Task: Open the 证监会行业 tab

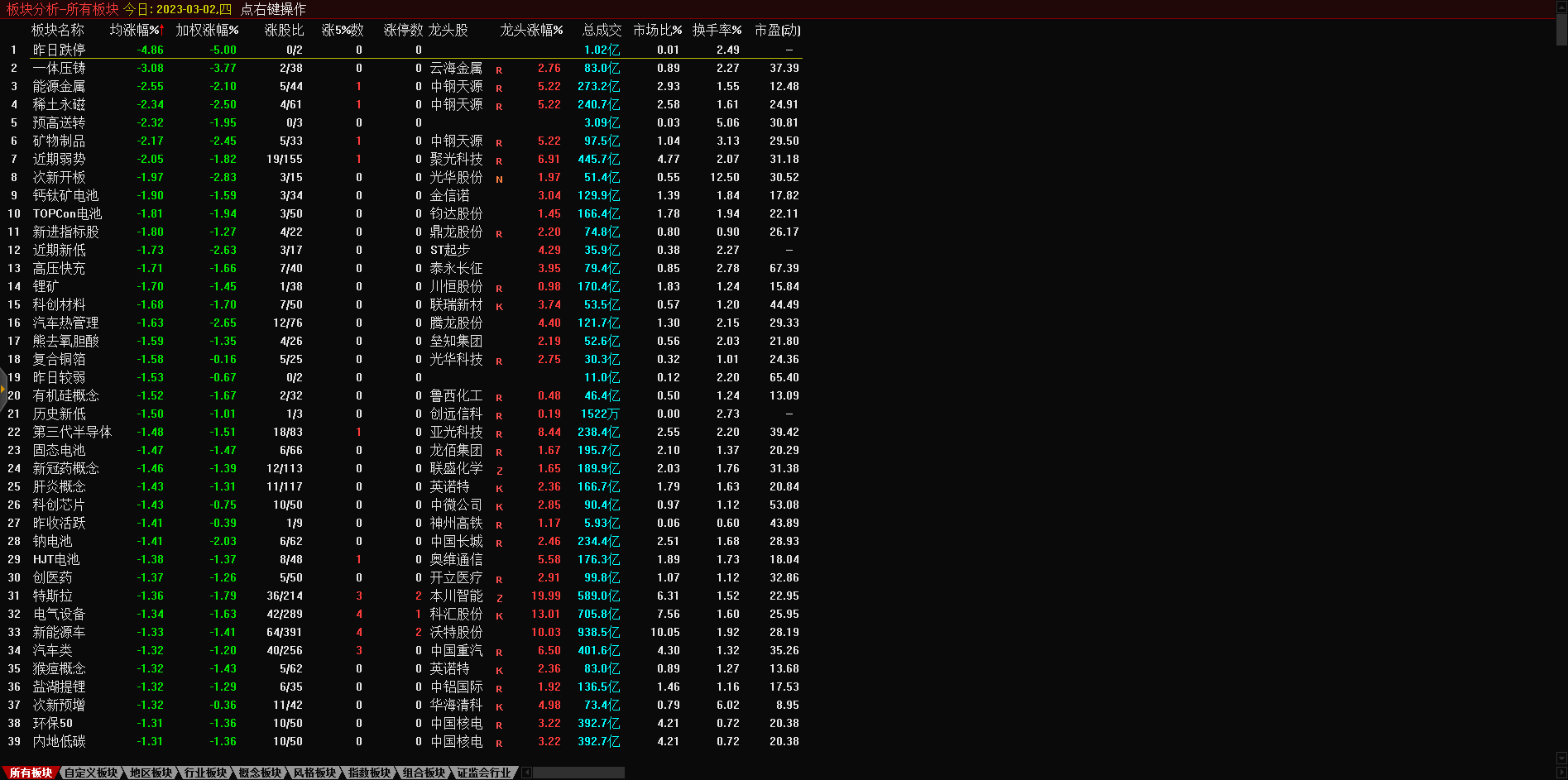Action: pos(484,773)
